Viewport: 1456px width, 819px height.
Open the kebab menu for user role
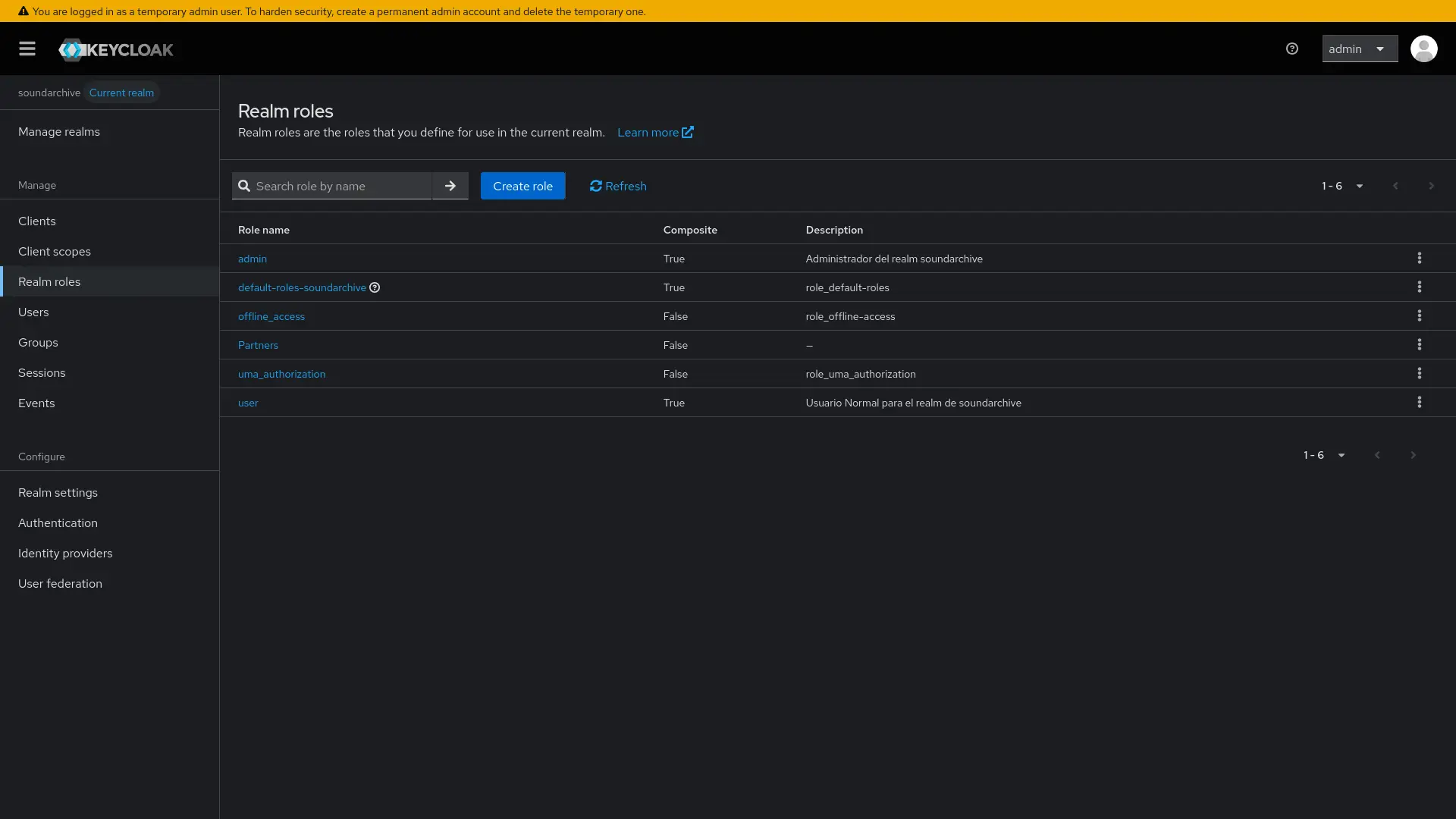point(1420,403)
